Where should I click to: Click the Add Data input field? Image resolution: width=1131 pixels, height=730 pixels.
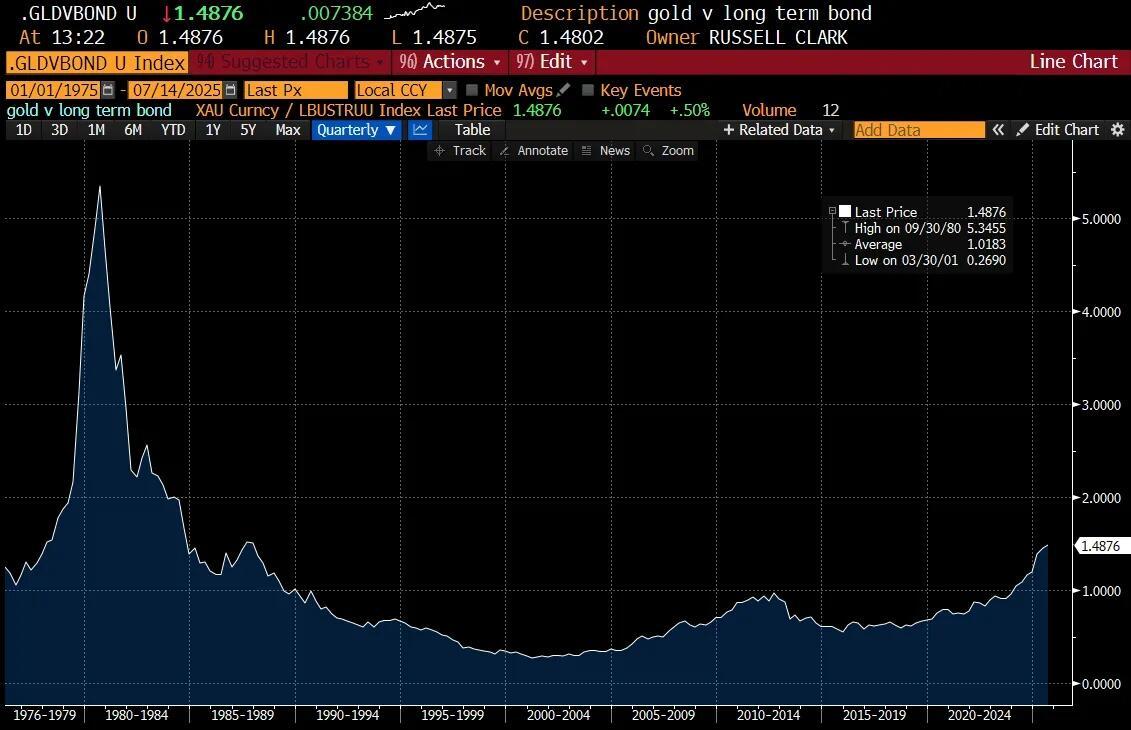[x=918, y=130]
